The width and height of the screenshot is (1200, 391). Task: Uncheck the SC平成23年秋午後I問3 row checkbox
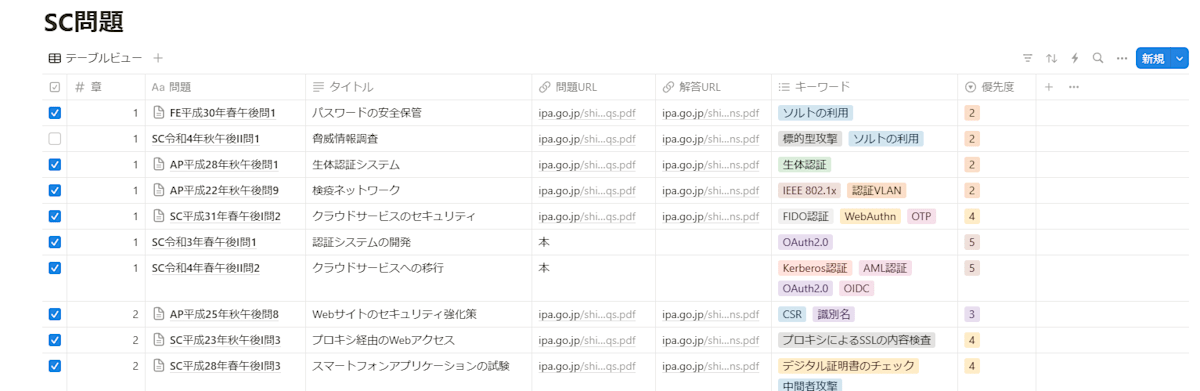coord(55,340)
